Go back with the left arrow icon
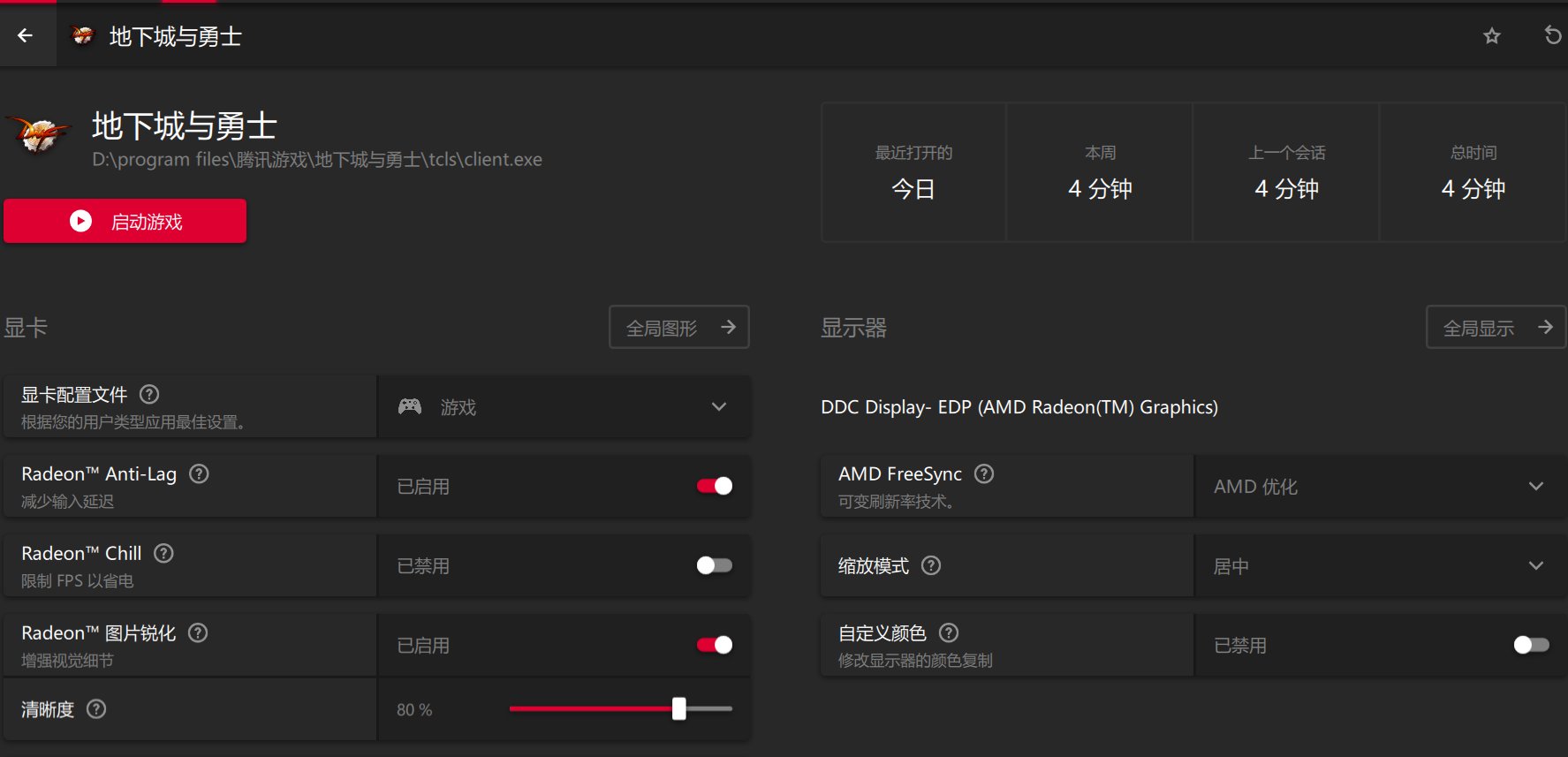The width and height of the screenshot is (1568, 757). click(25, 35)
